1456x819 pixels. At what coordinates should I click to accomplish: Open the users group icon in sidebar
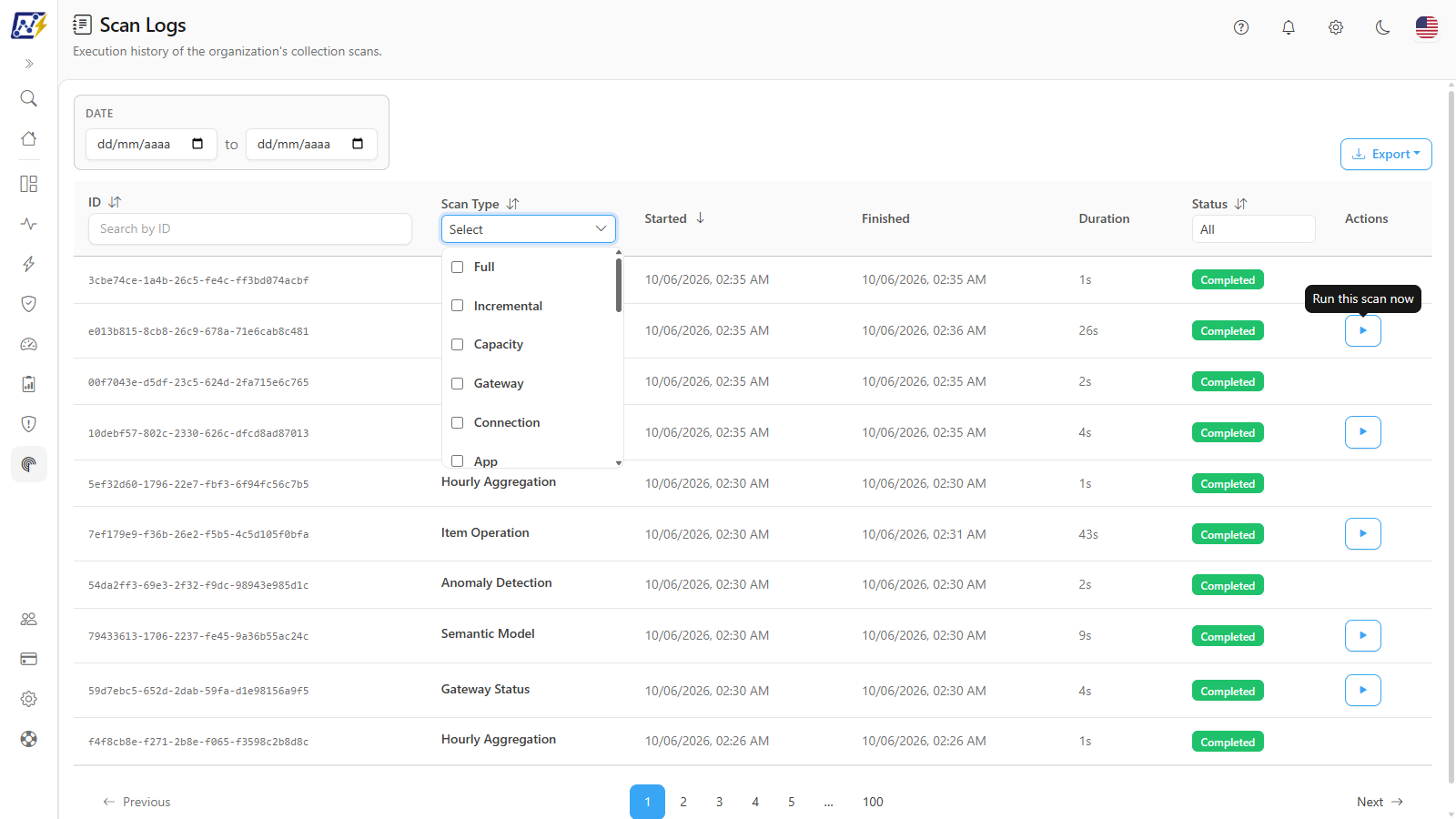click(x=29, y=619)
